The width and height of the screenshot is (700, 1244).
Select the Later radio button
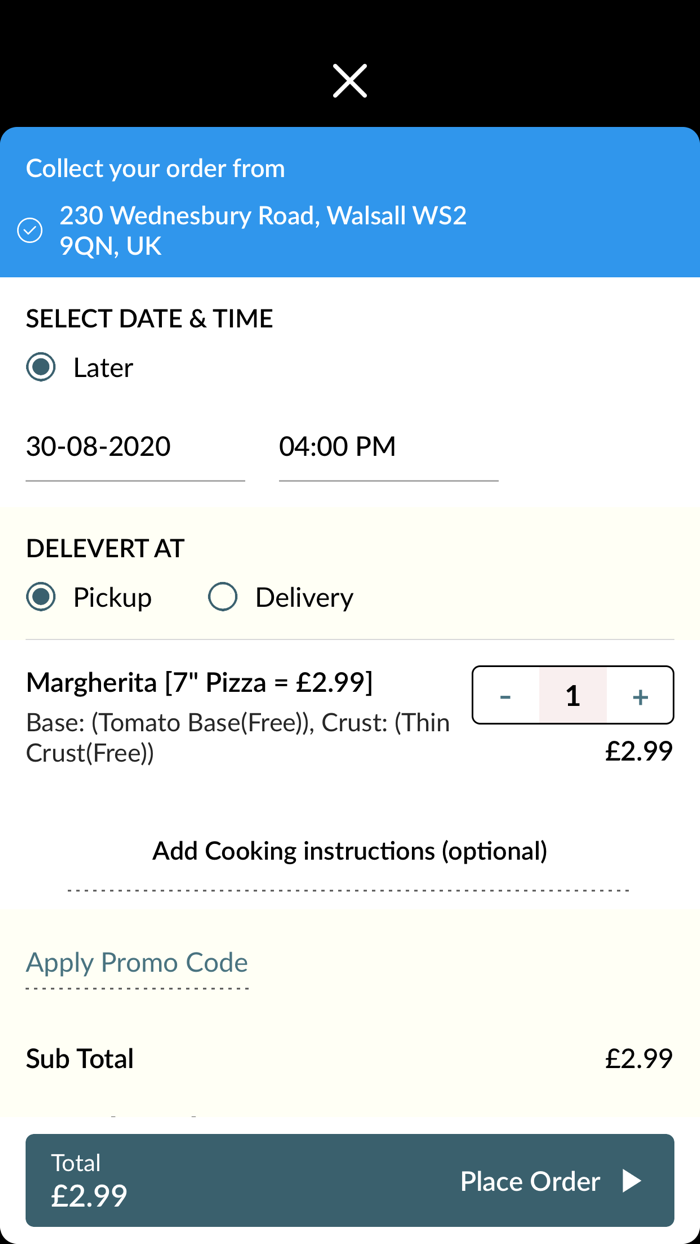[x=41, y=367]
